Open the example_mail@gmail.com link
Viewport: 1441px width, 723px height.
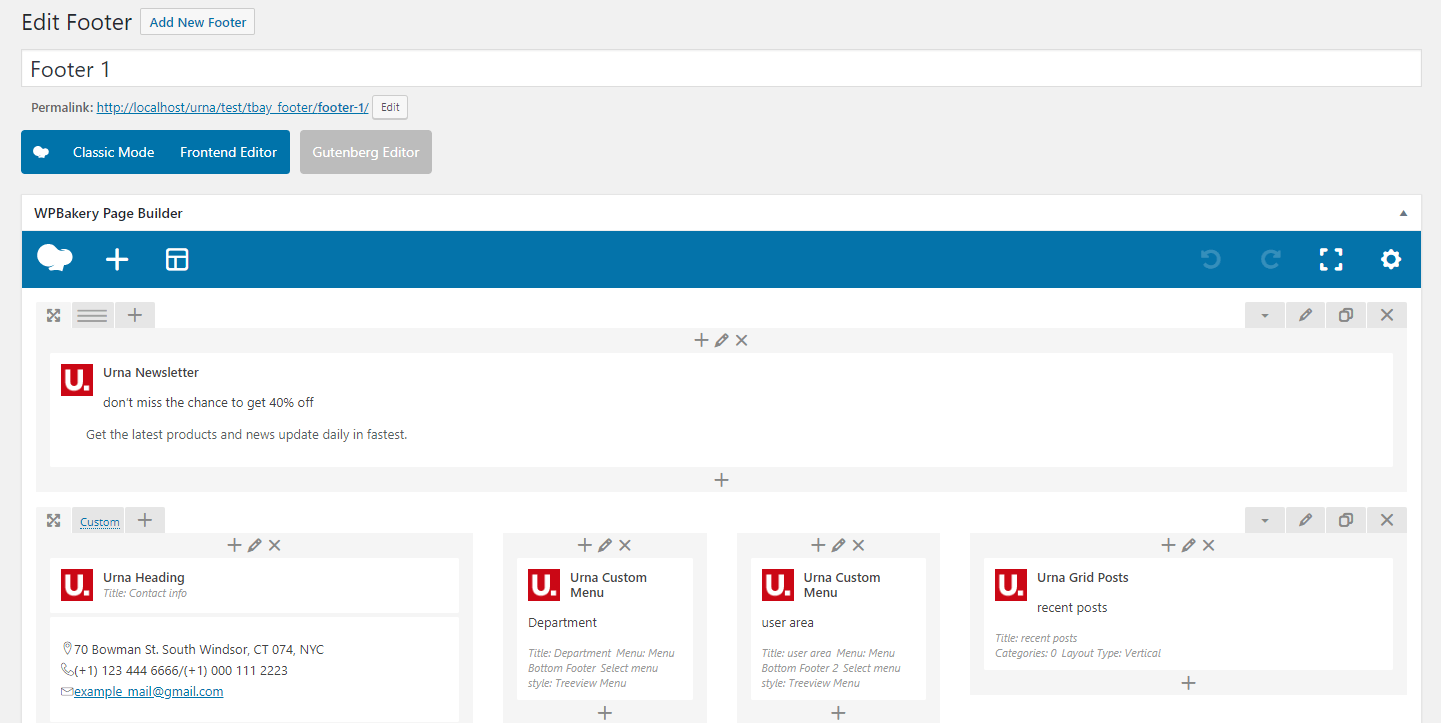[x=148, y=691]
